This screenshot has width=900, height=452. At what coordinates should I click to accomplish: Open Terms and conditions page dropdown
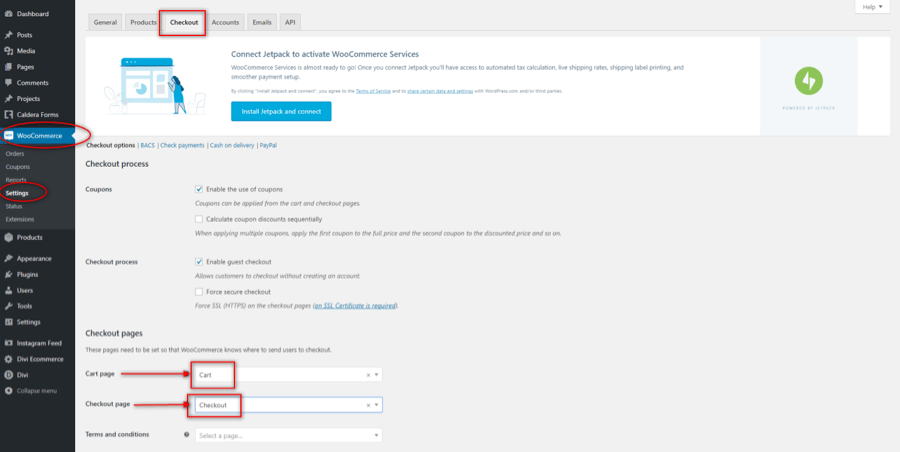click(x=289, y=435)
